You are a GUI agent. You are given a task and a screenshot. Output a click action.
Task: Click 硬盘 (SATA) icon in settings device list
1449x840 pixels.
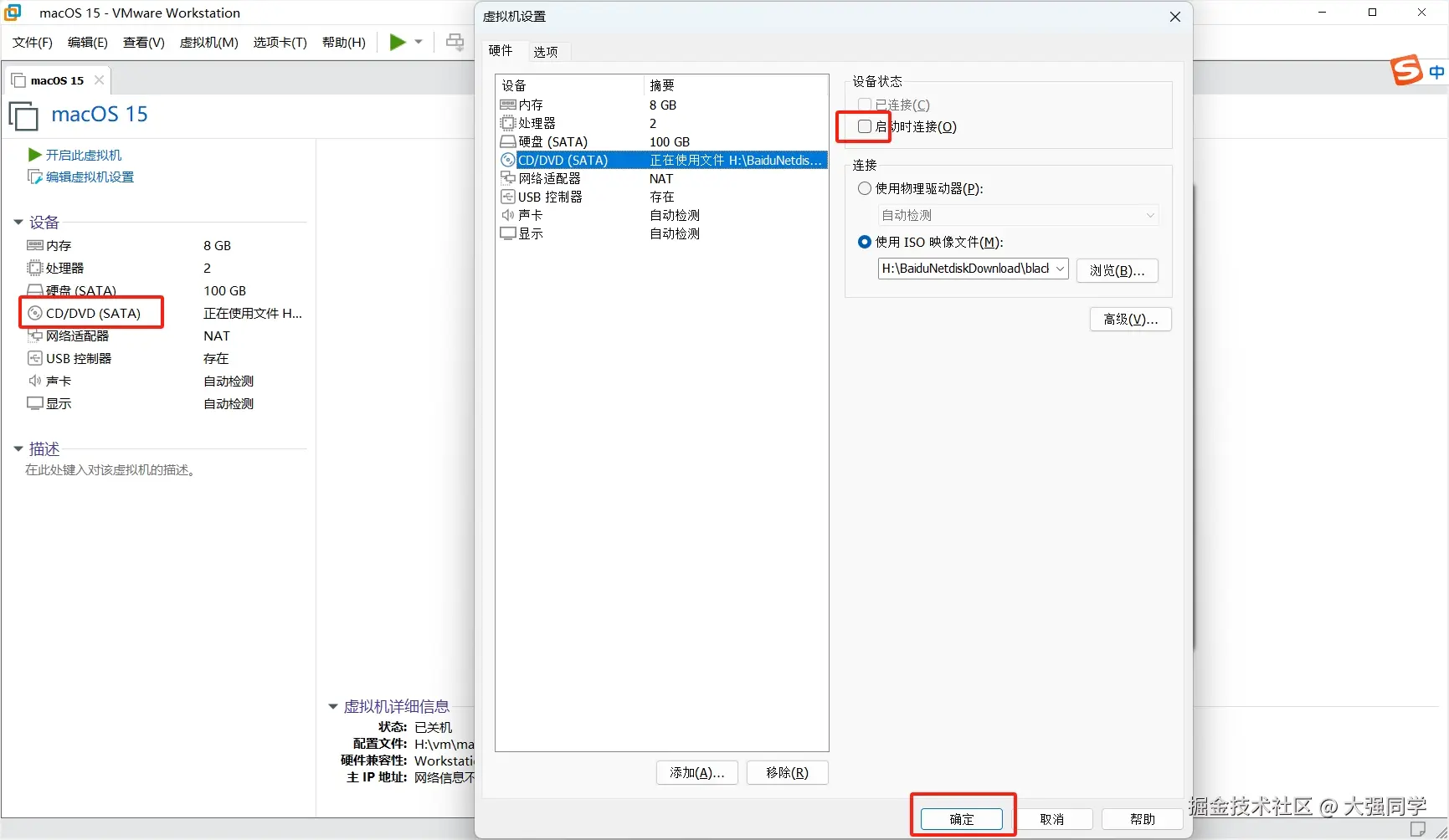click(508, 141)
